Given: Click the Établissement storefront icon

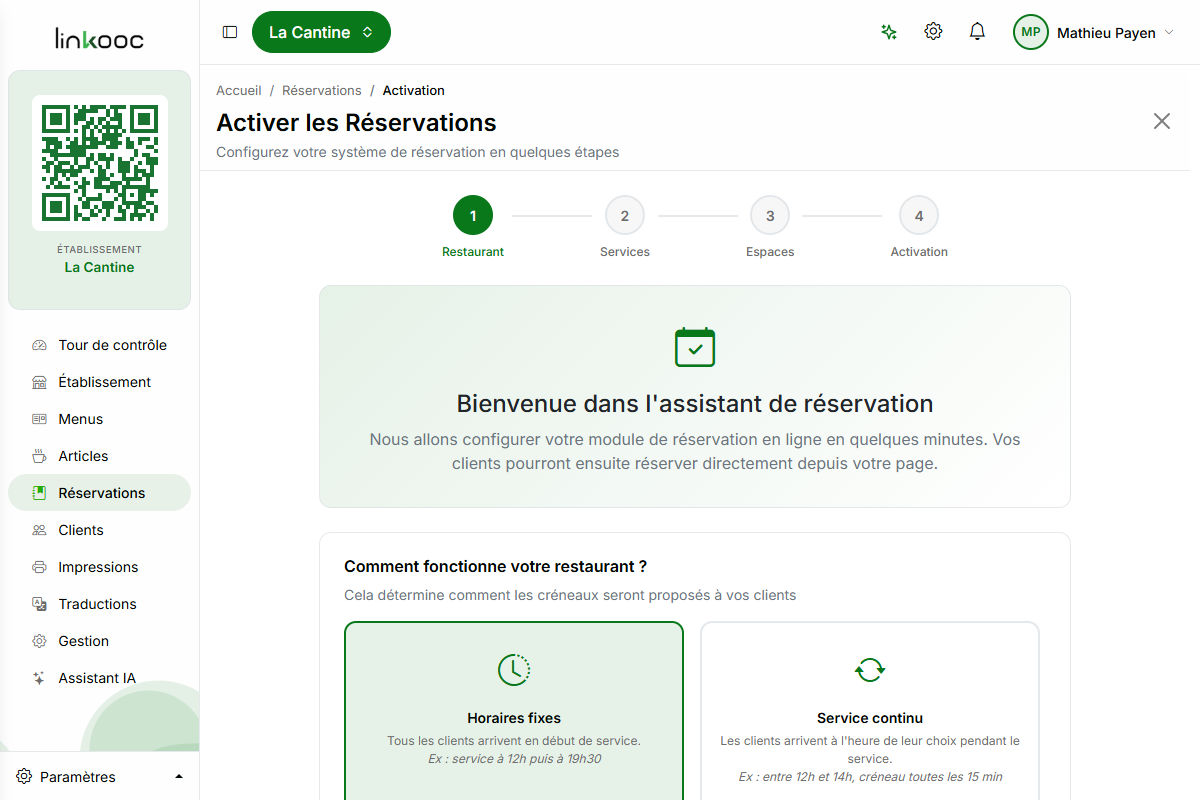Looking at the screenshot, I should click(39, 382).
